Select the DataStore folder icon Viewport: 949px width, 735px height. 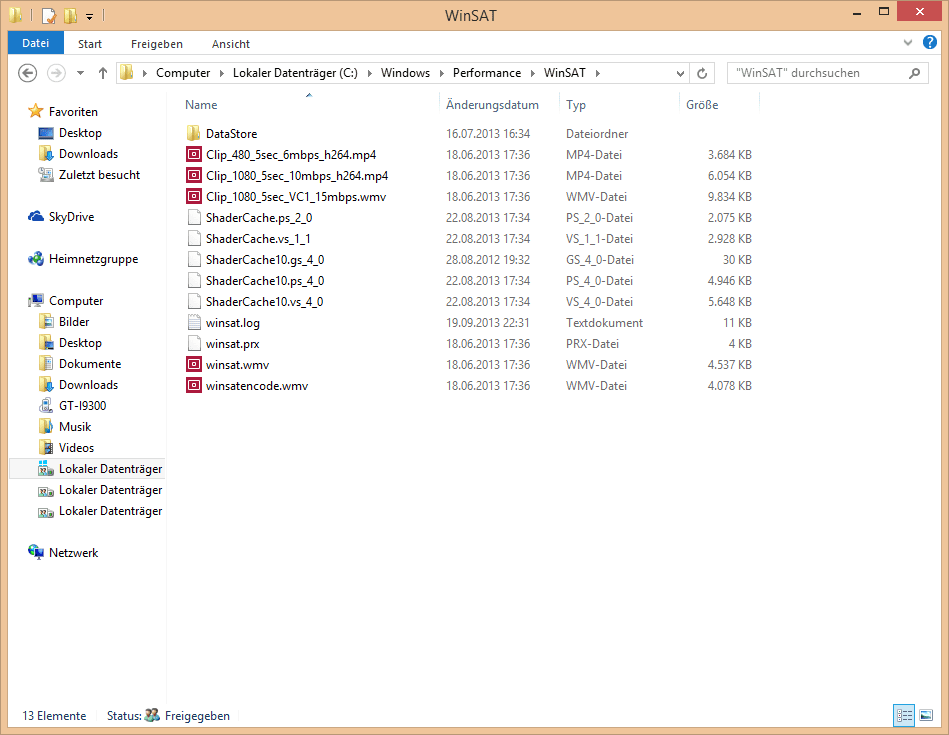(194, 133)
